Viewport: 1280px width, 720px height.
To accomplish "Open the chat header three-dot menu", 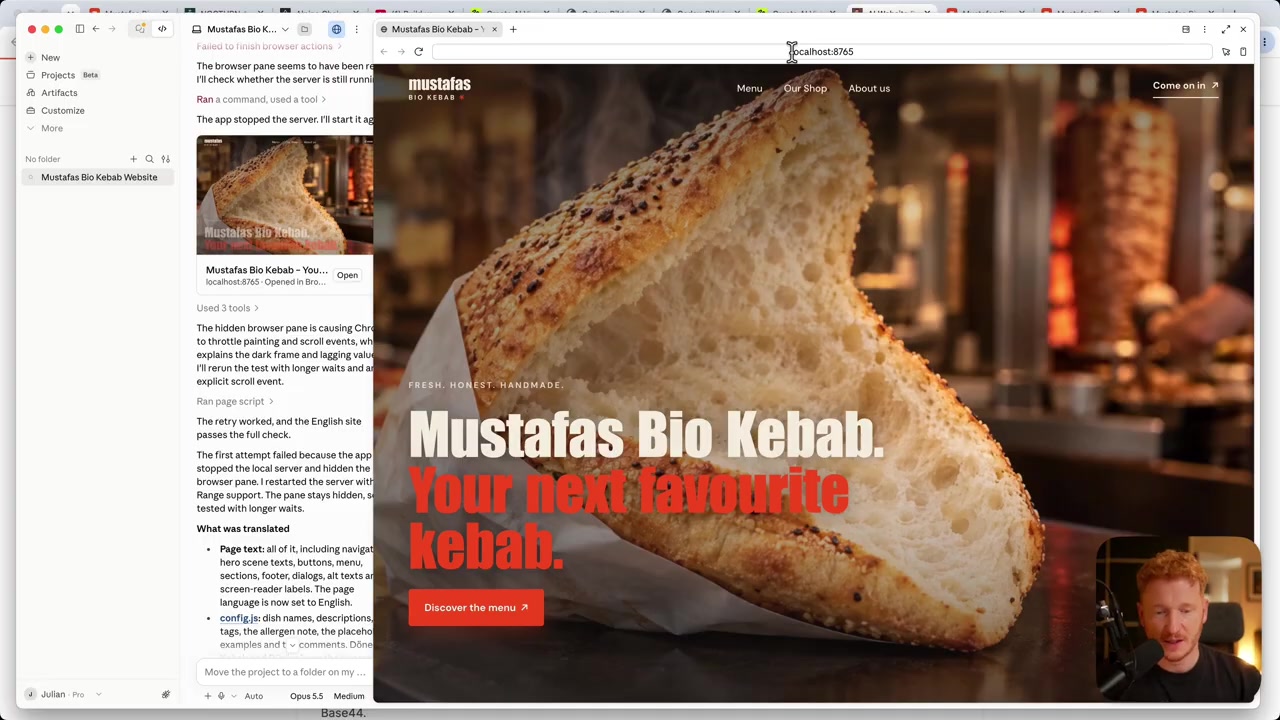I will (x=356, y=29).
